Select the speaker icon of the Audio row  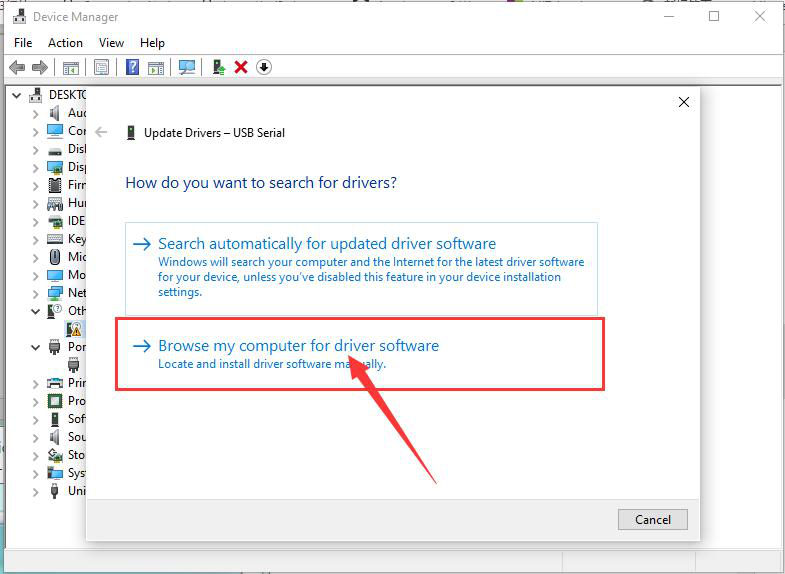[55, 113]
